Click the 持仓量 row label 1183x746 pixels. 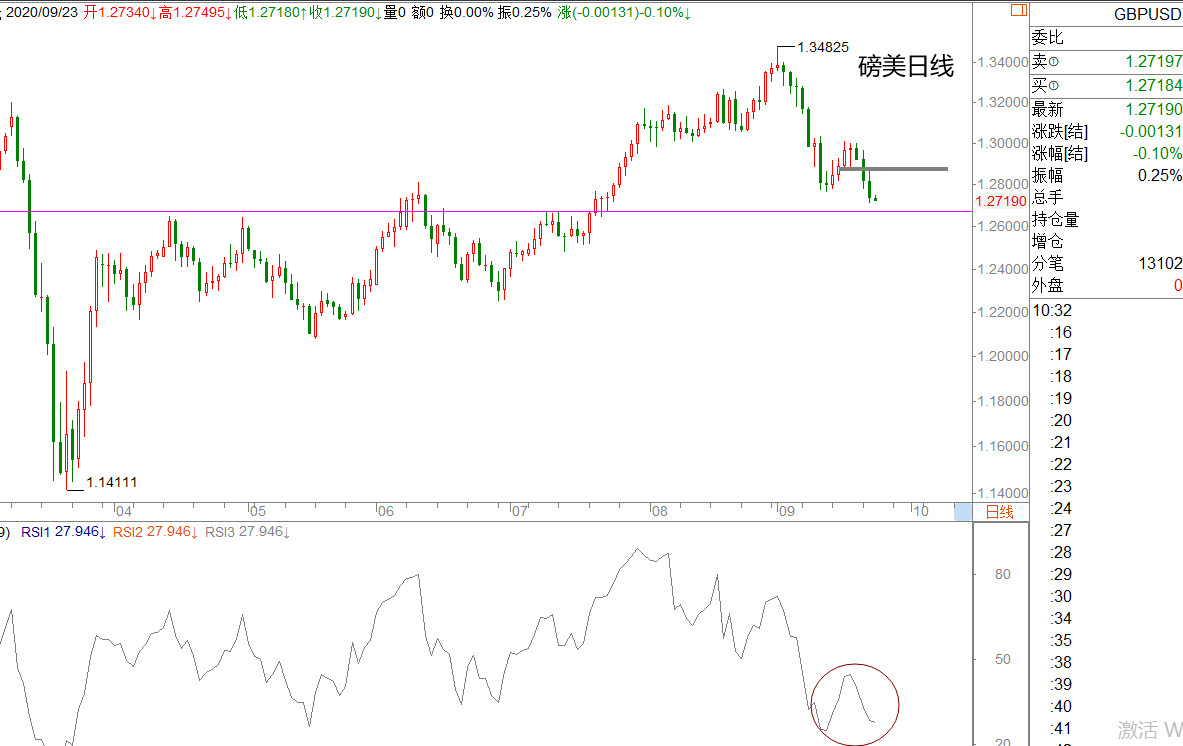pos(1055,220)
